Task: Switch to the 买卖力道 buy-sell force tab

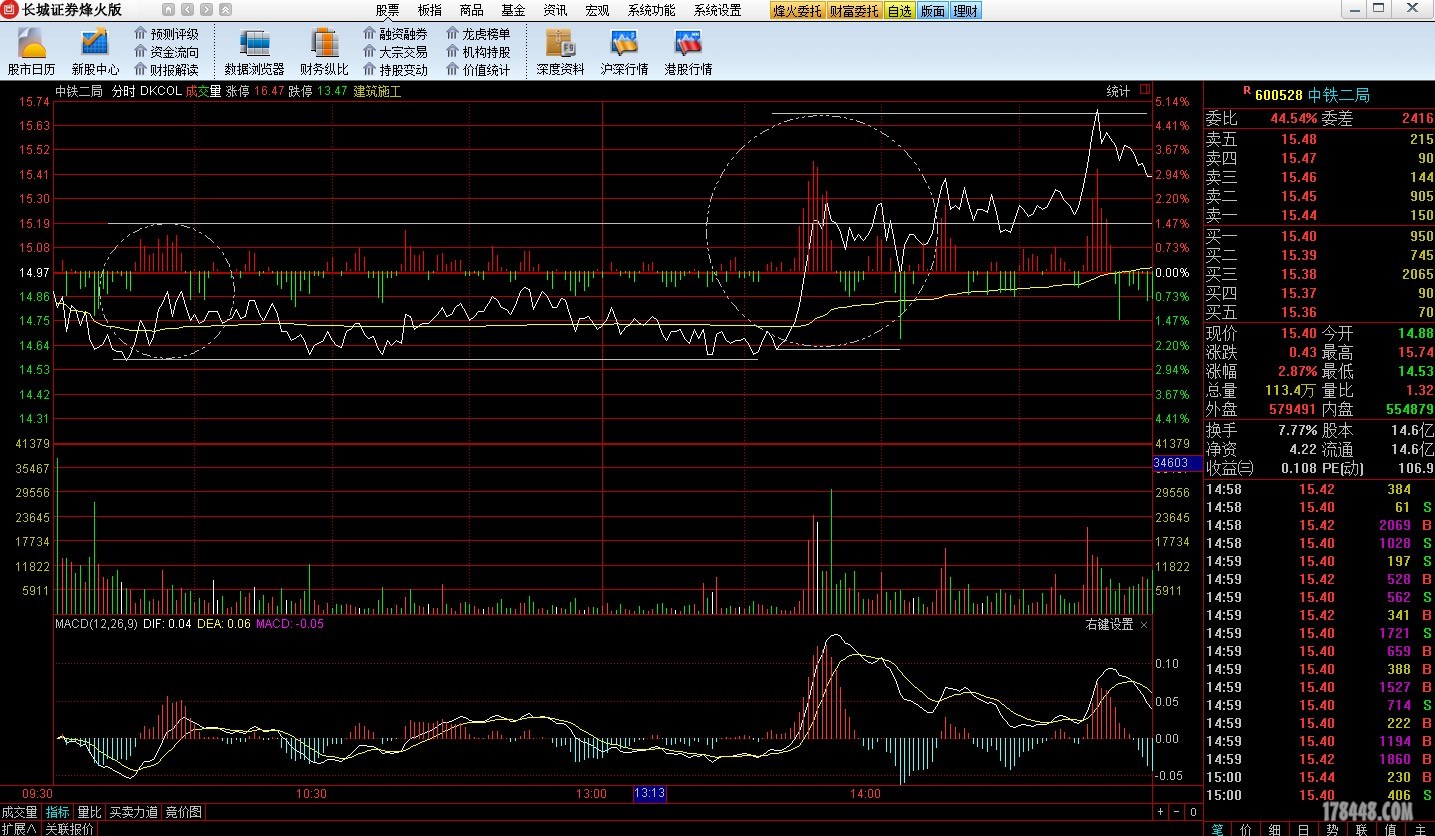Action: click(134, 812)
